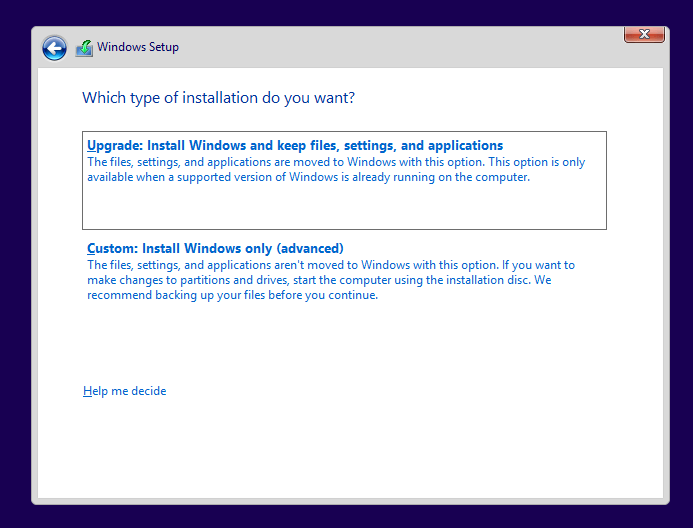Select Upgrade: Install Windows and keep files
Image resolution: width=693 pixels, height=528 pixels.
(x=294, y=146)
